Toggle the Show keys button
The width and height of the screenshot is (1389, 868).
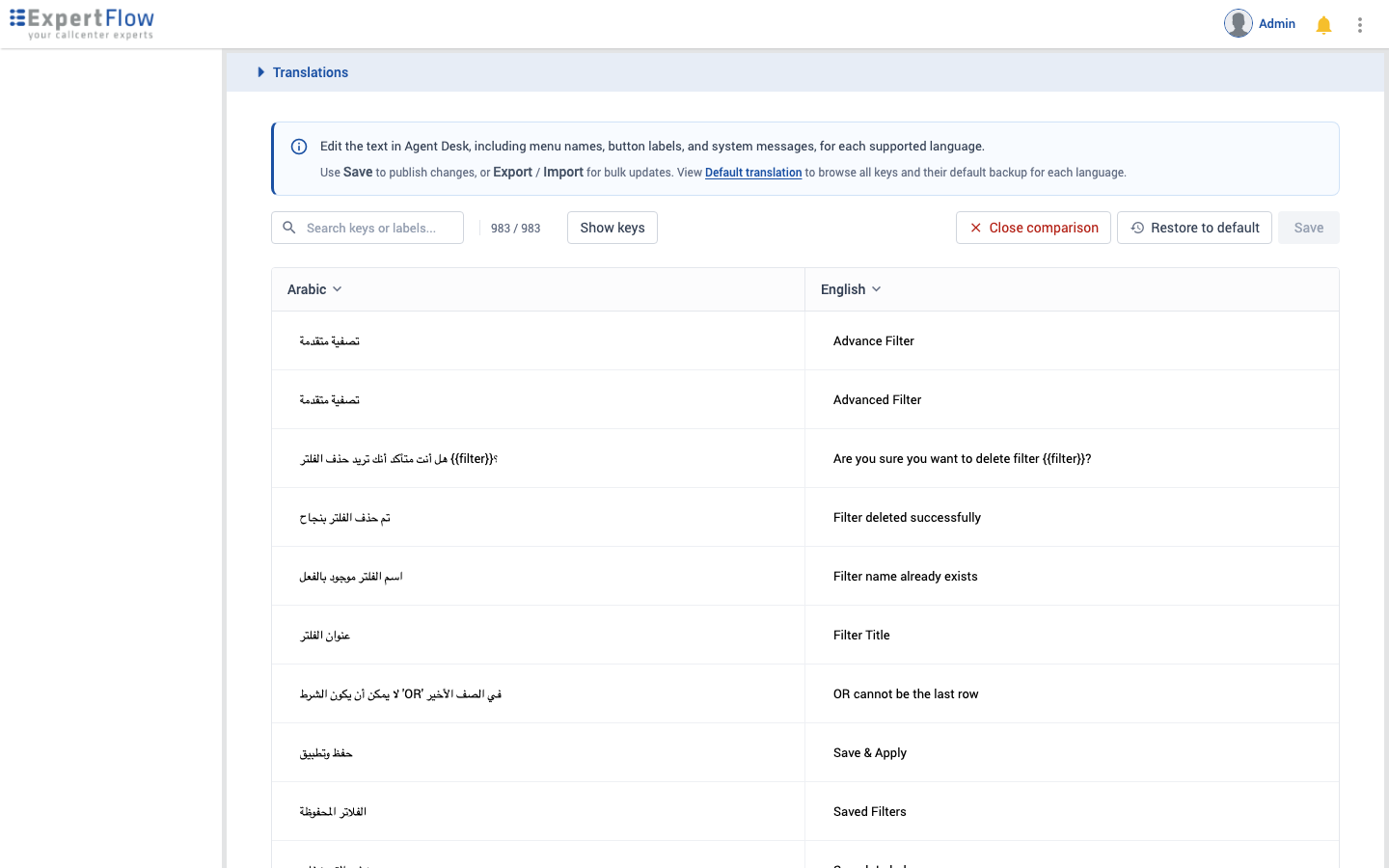pos(613,228)
